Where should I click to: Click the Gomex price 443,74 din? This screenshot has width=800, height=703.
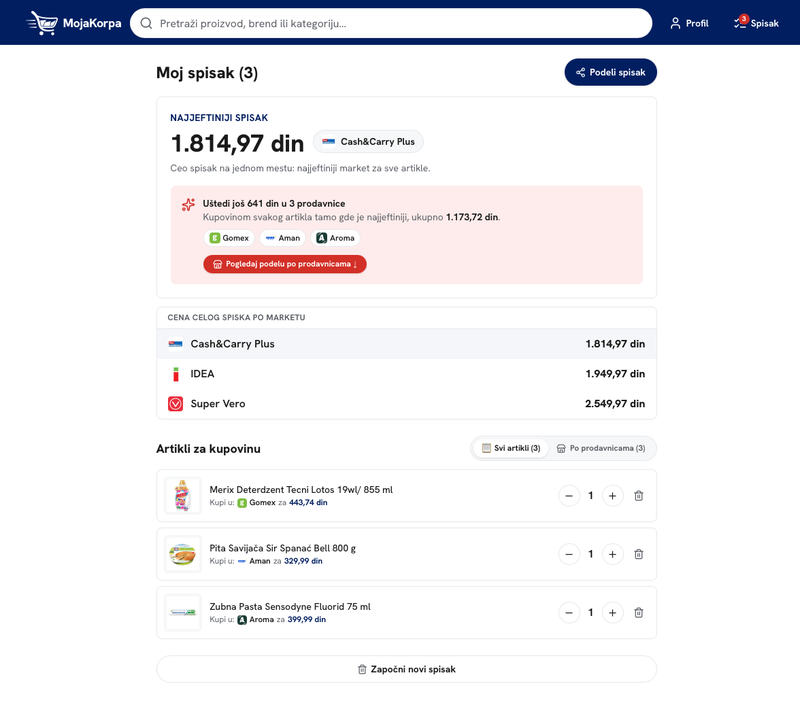coord(308,503)
